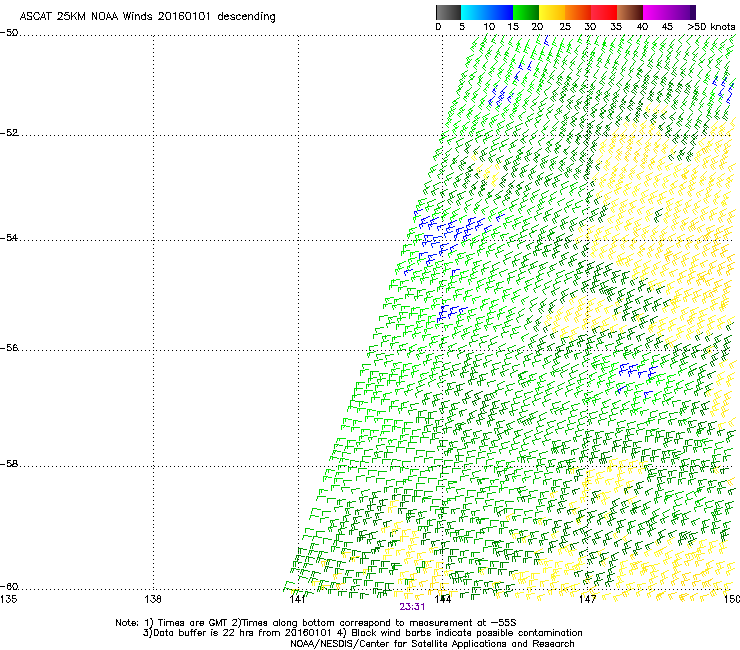740x650 pixels.
Task: Click the -60 latitude axis label
Action: pyautogui.click(x=9, y=586)
